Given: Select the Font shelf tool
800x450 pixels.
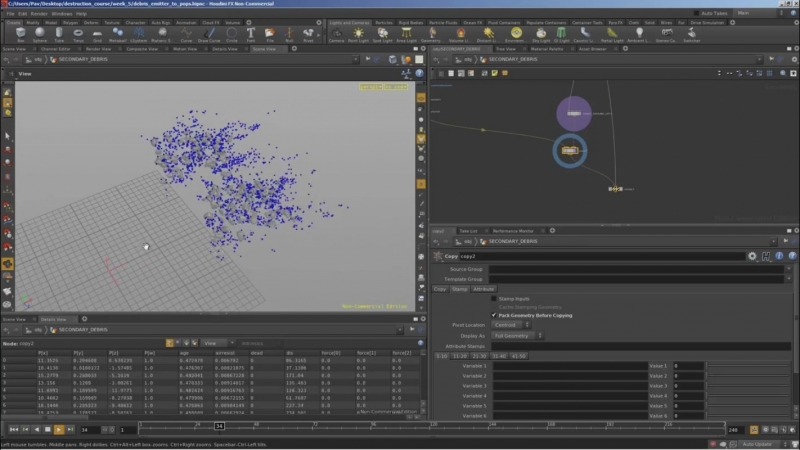Looking at the screenshot, I should point(251,34).
